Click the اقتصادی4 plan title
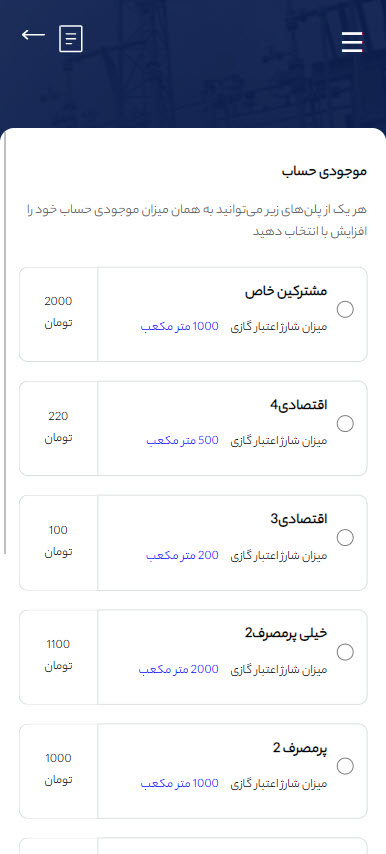The height and width of the screenshot is (854, 386). click(x=298, y=405)
